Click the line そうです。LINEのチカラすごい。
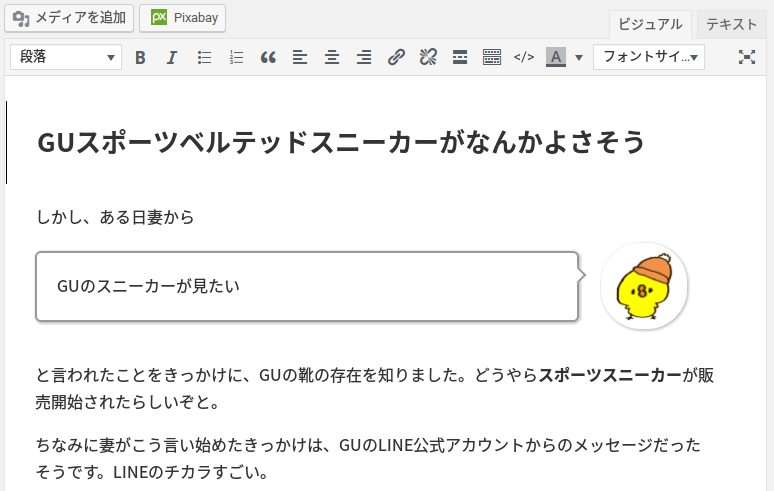The image size is (774, 491). [x=152, y=472]
